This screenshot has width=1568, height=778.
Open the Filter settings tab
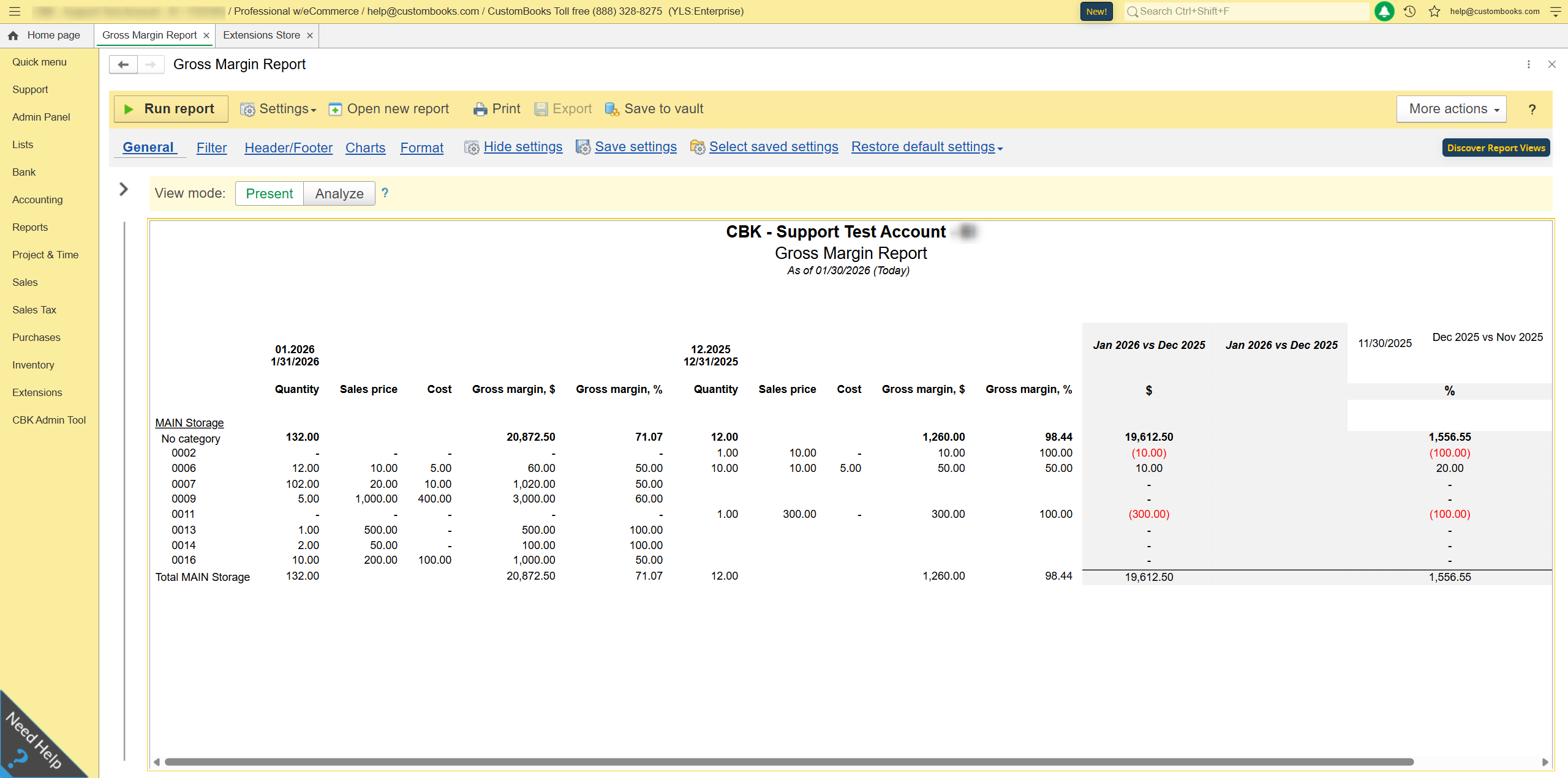211,148
